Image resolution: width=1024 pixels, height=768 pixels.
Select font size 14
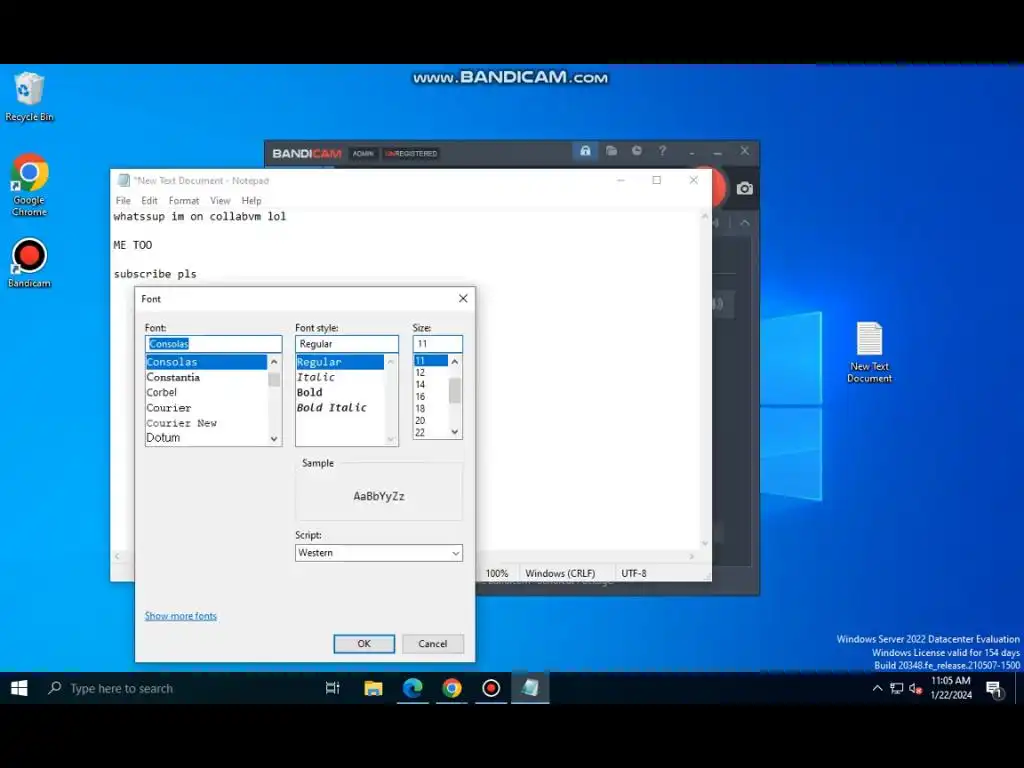tap(431, 385)
